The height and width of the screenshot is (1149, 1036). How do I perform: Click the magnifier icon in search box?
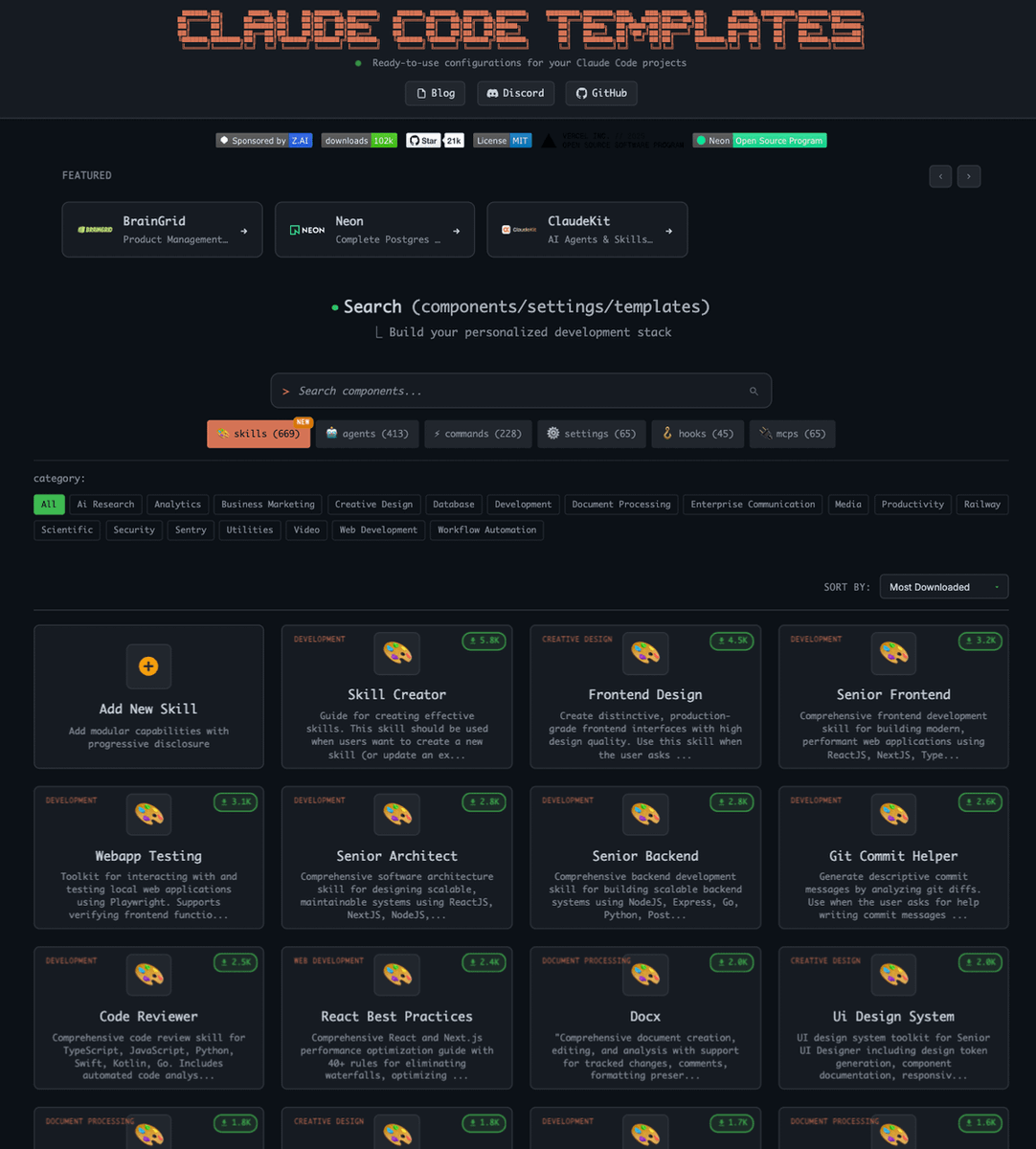tap(754, 391)
